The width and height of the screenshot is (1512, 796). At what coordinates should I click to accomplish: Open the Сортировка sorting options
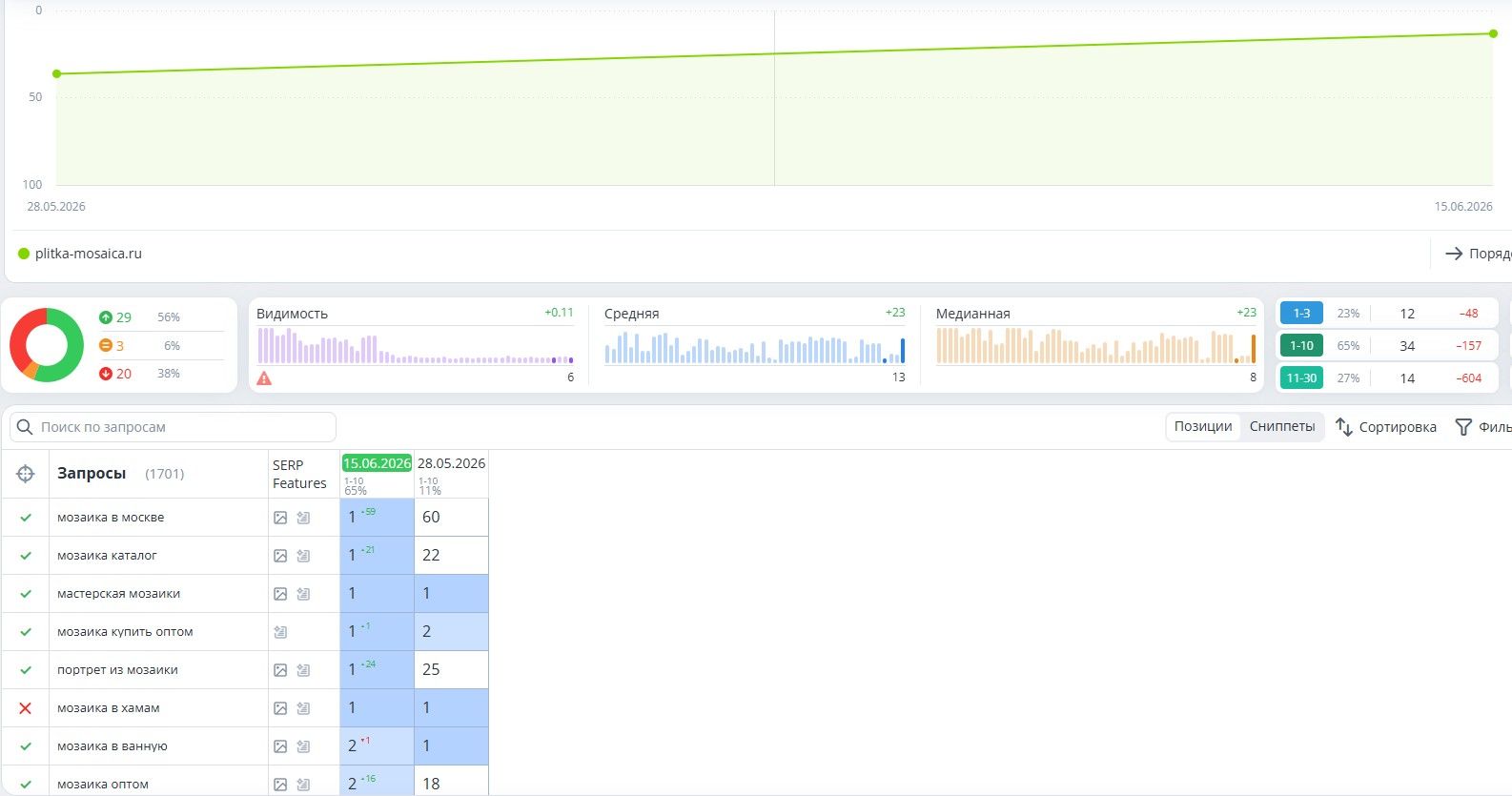click(x=1386, y=427)
